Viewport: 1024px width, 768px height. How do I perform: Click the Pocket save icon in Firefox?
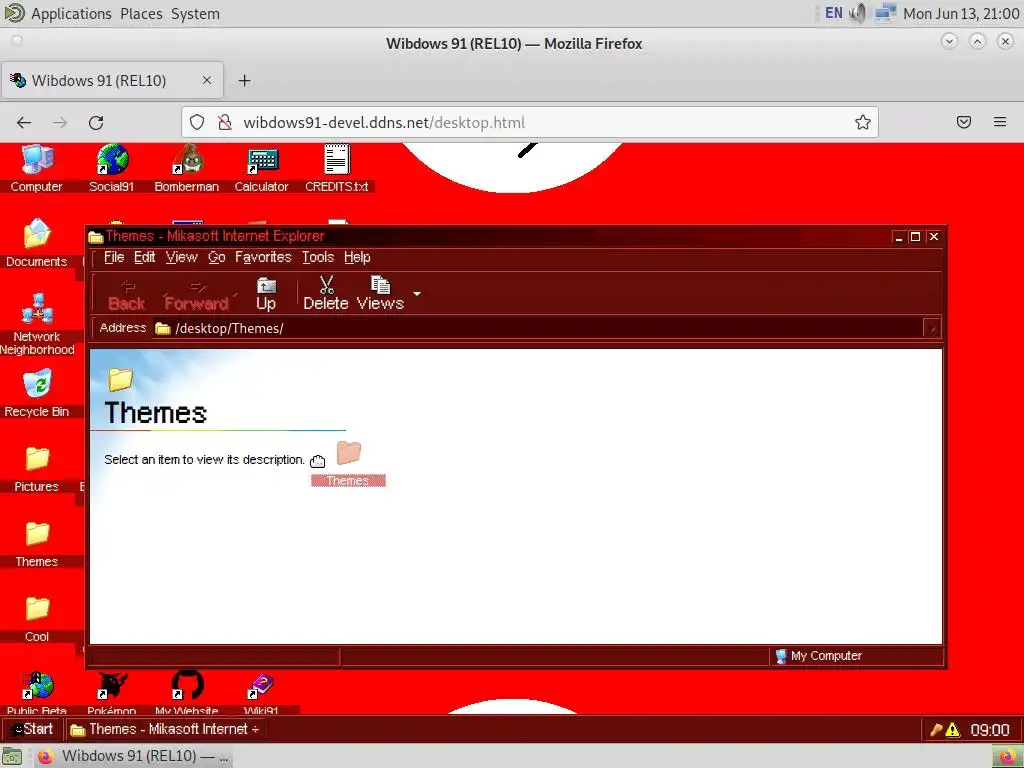click(964, 122)
